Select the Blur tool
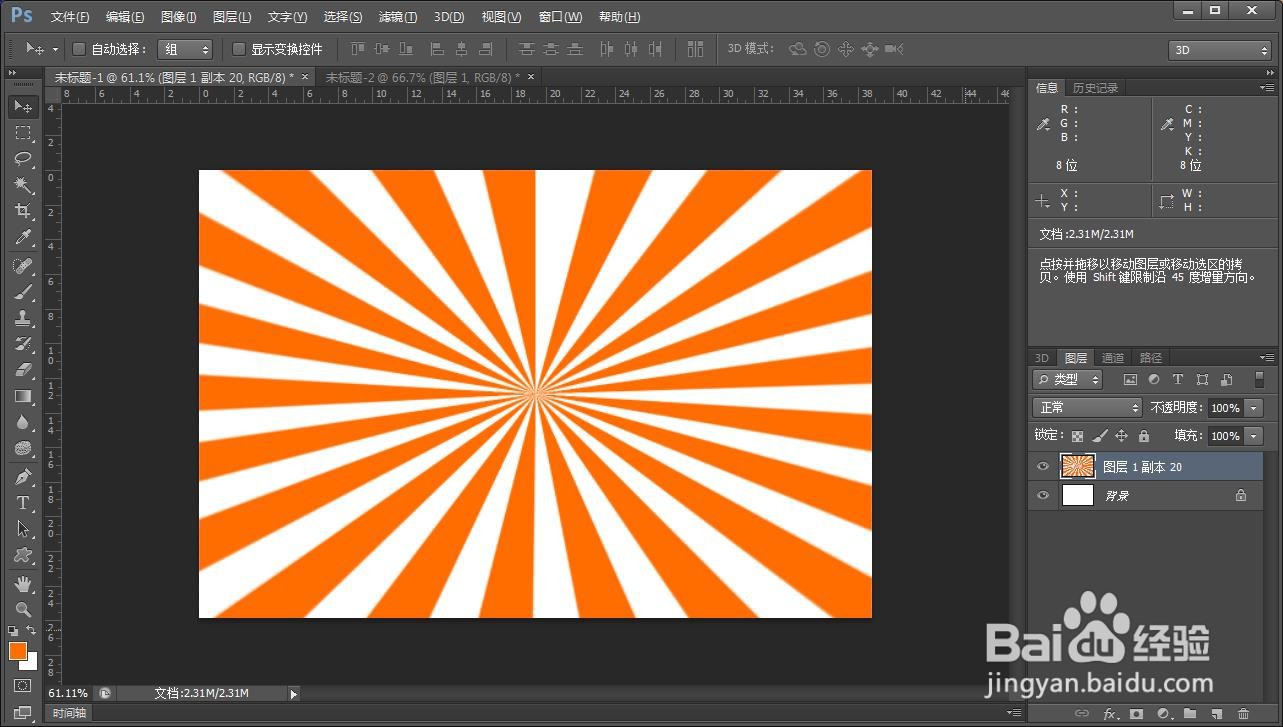This screenshot has width=1283, height=727. pos(23,422)
